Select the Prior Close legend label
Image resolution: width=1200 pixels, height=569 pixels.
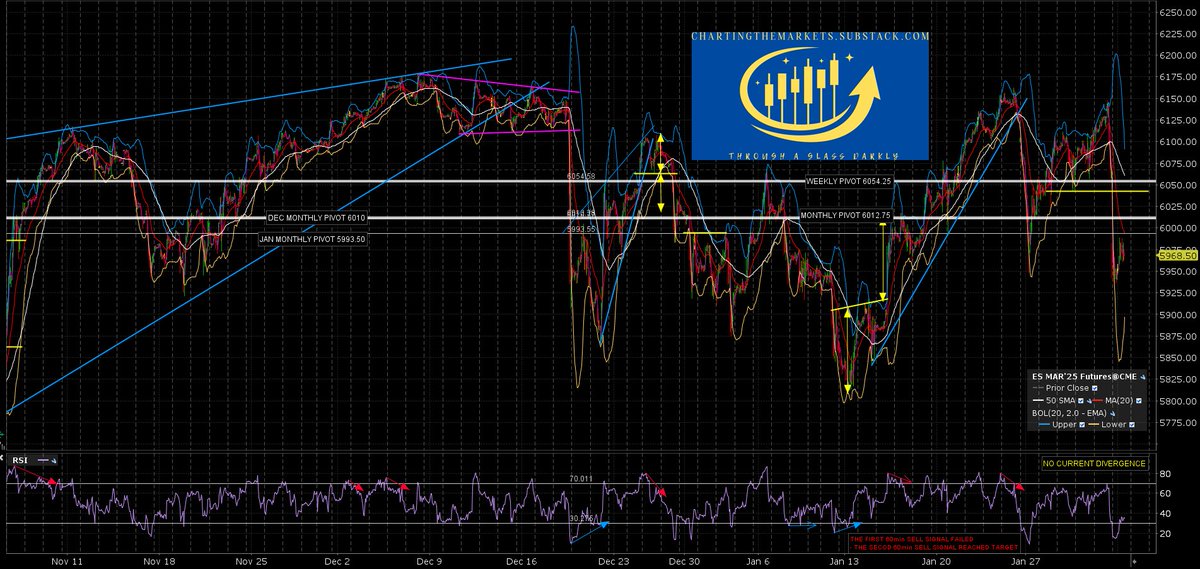[x=1067, y=388]
